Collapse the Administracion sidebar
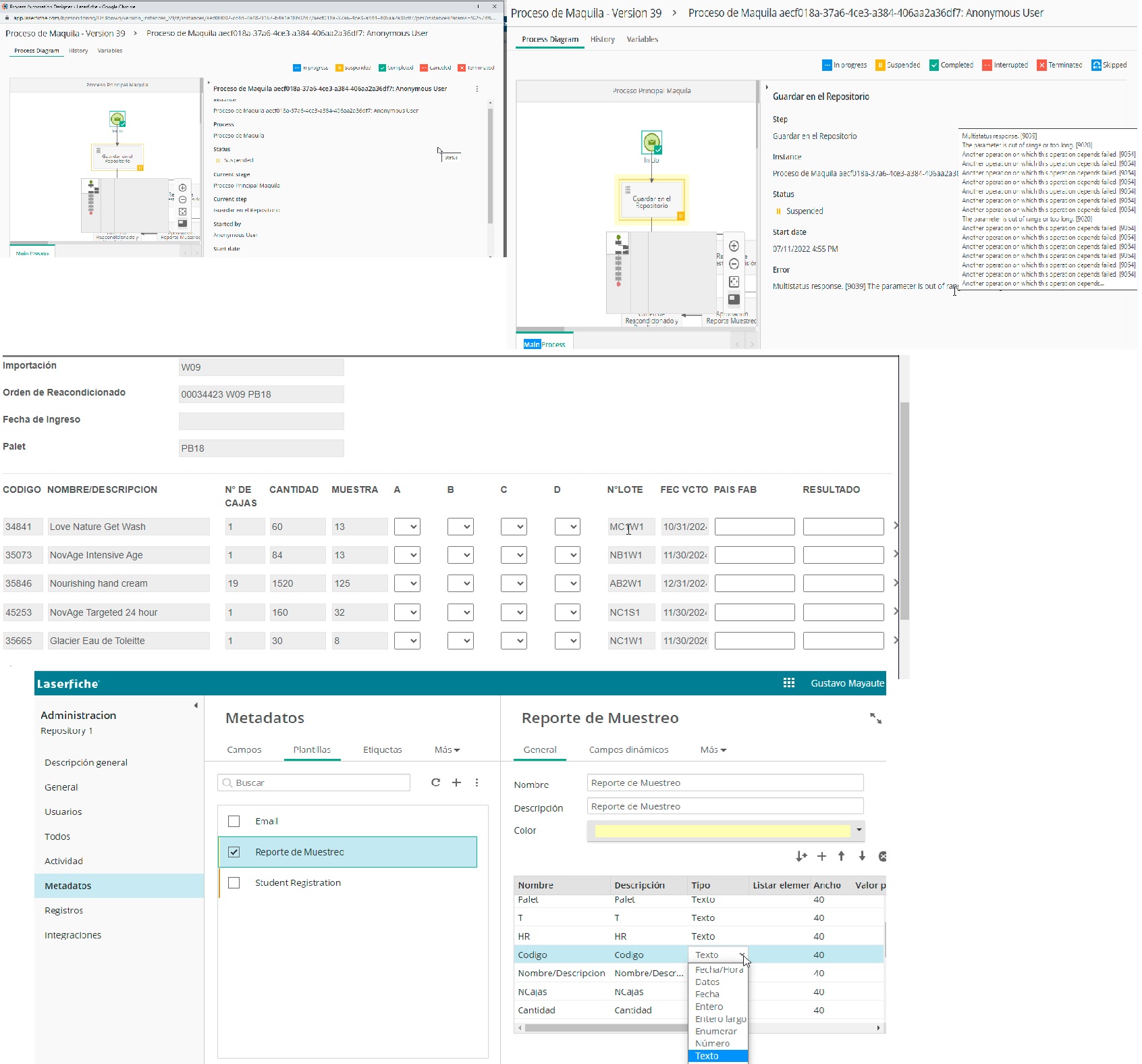 [x=196, y=706]
